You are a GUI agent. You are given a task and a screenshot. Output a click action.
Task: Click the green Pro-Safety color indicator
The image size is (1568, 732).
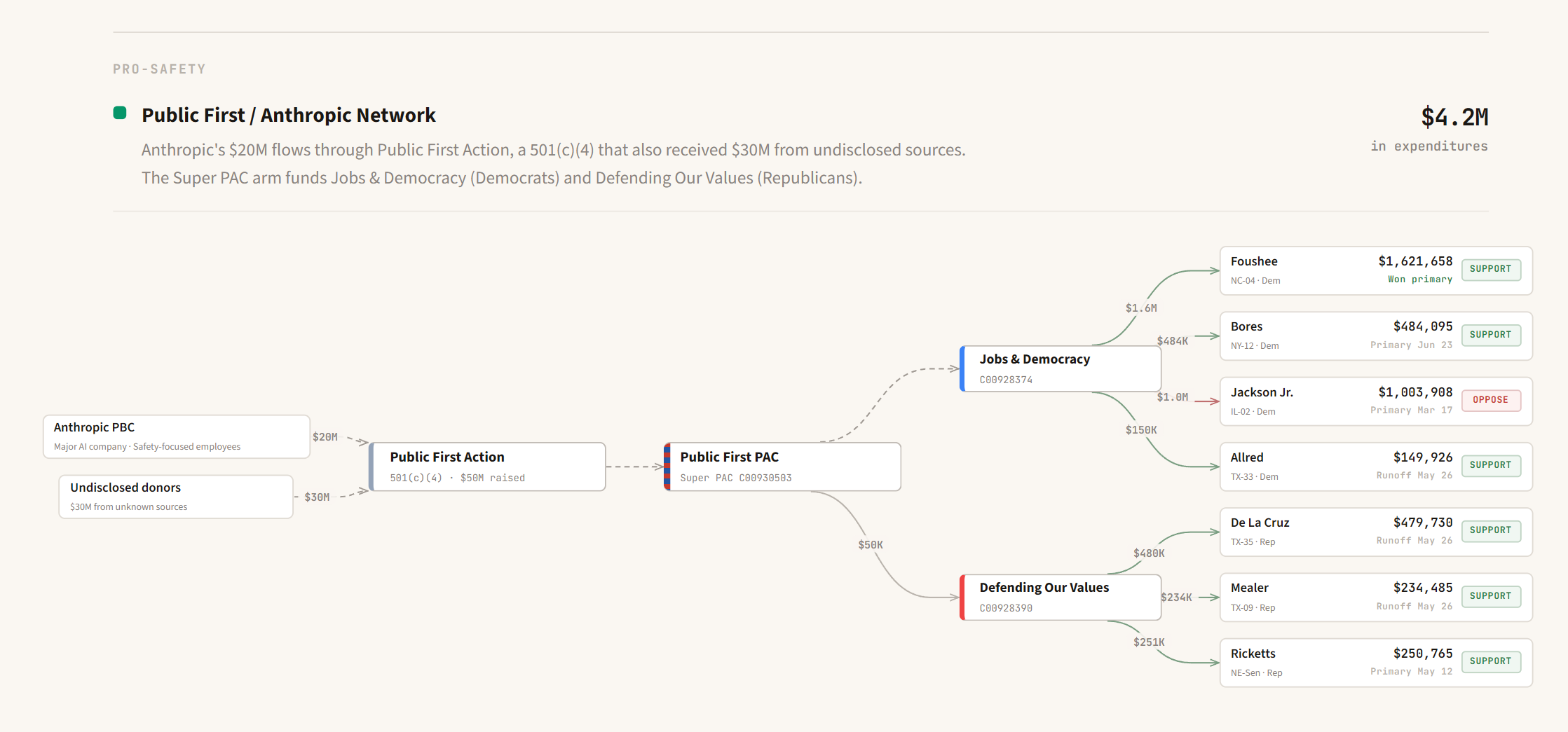pos(120,113)
